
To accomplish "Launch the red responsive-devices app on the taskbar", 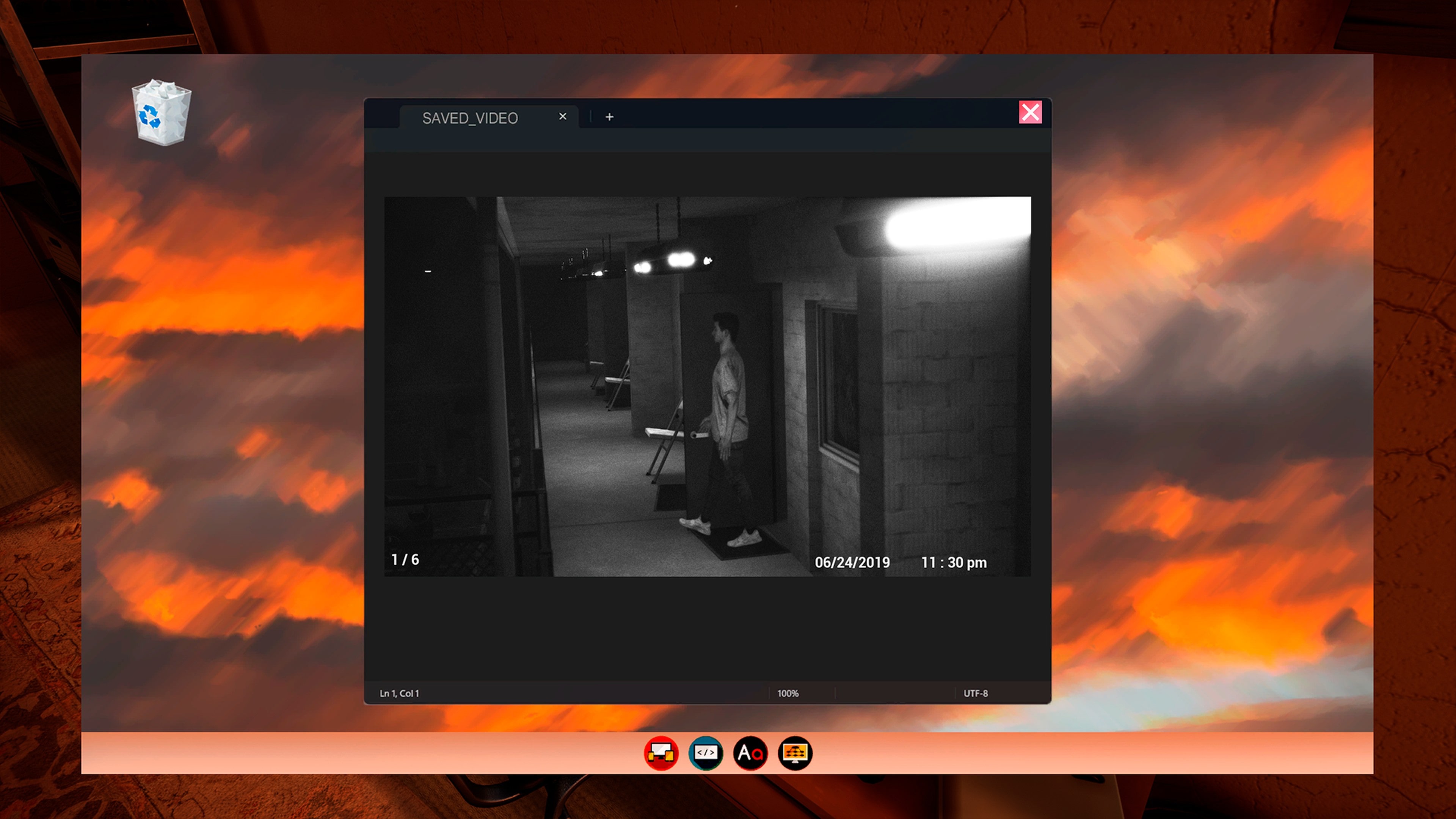I will [x=661, y=753].
